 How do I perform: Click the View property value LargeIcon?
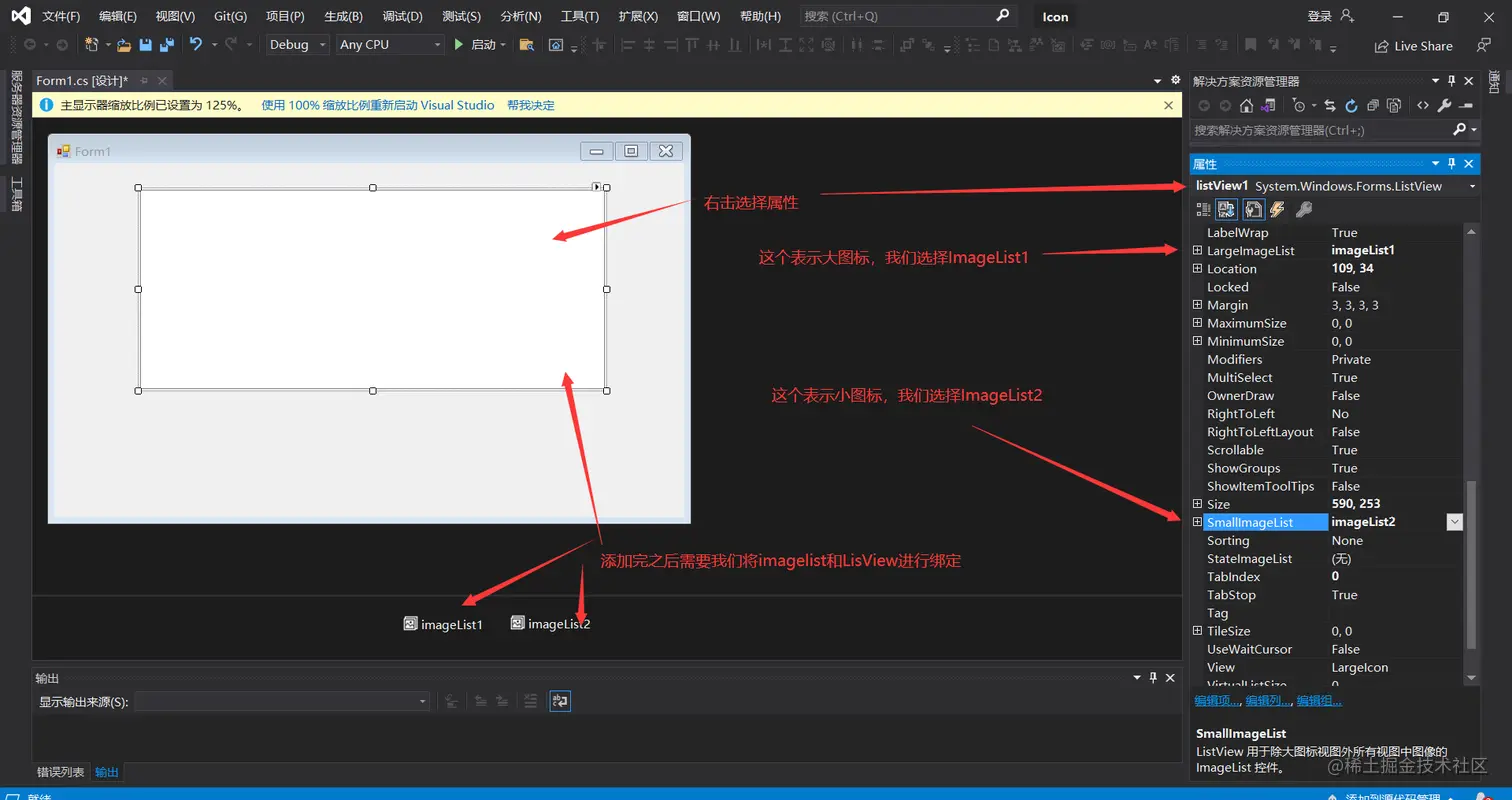click(1359, 667)
